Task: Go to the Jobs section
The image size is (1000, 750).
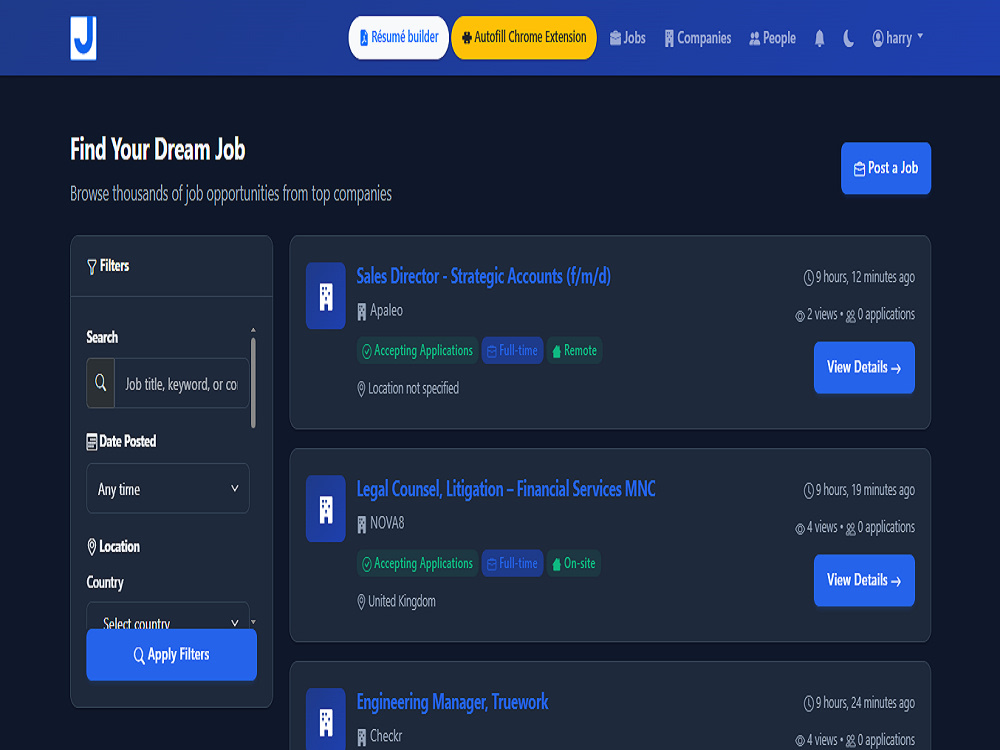Action: 628,38
